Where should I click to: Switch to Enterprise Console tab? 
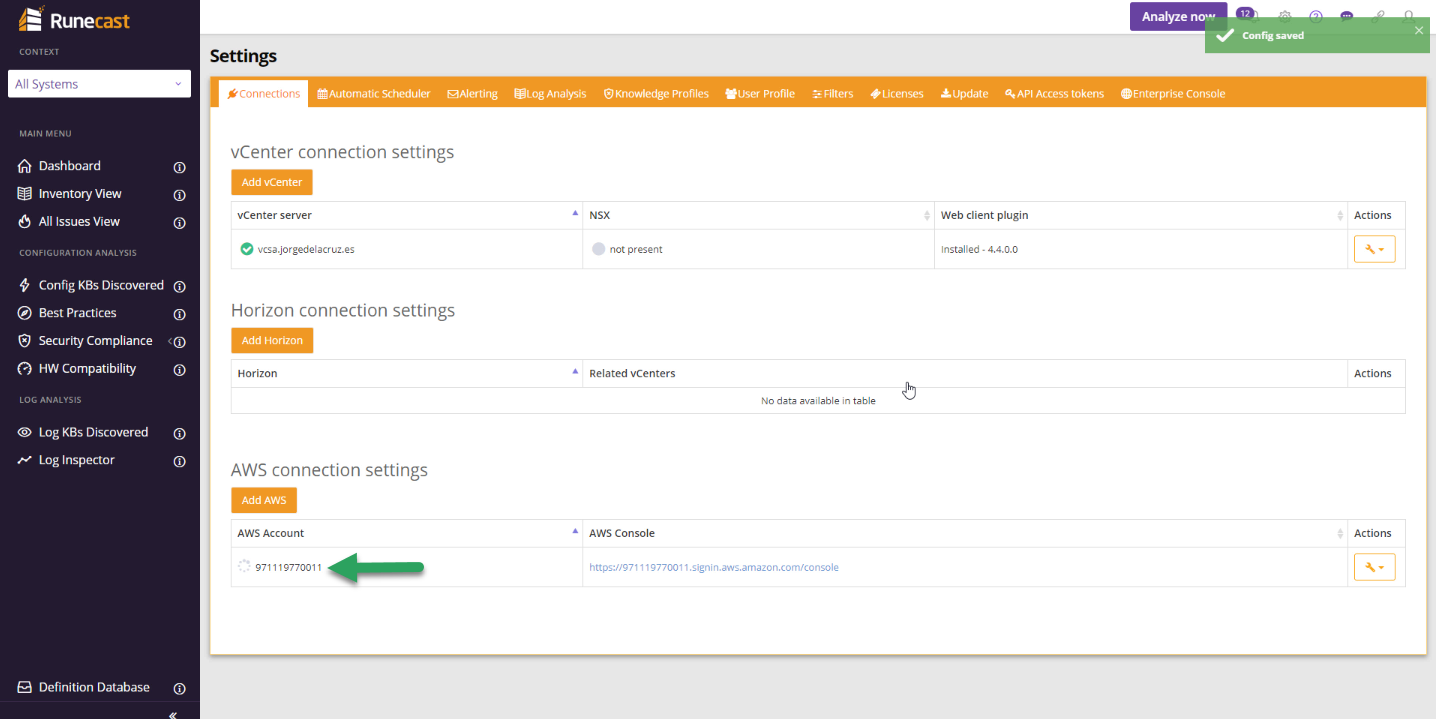pyautogui.click(x=1173, y=94)
